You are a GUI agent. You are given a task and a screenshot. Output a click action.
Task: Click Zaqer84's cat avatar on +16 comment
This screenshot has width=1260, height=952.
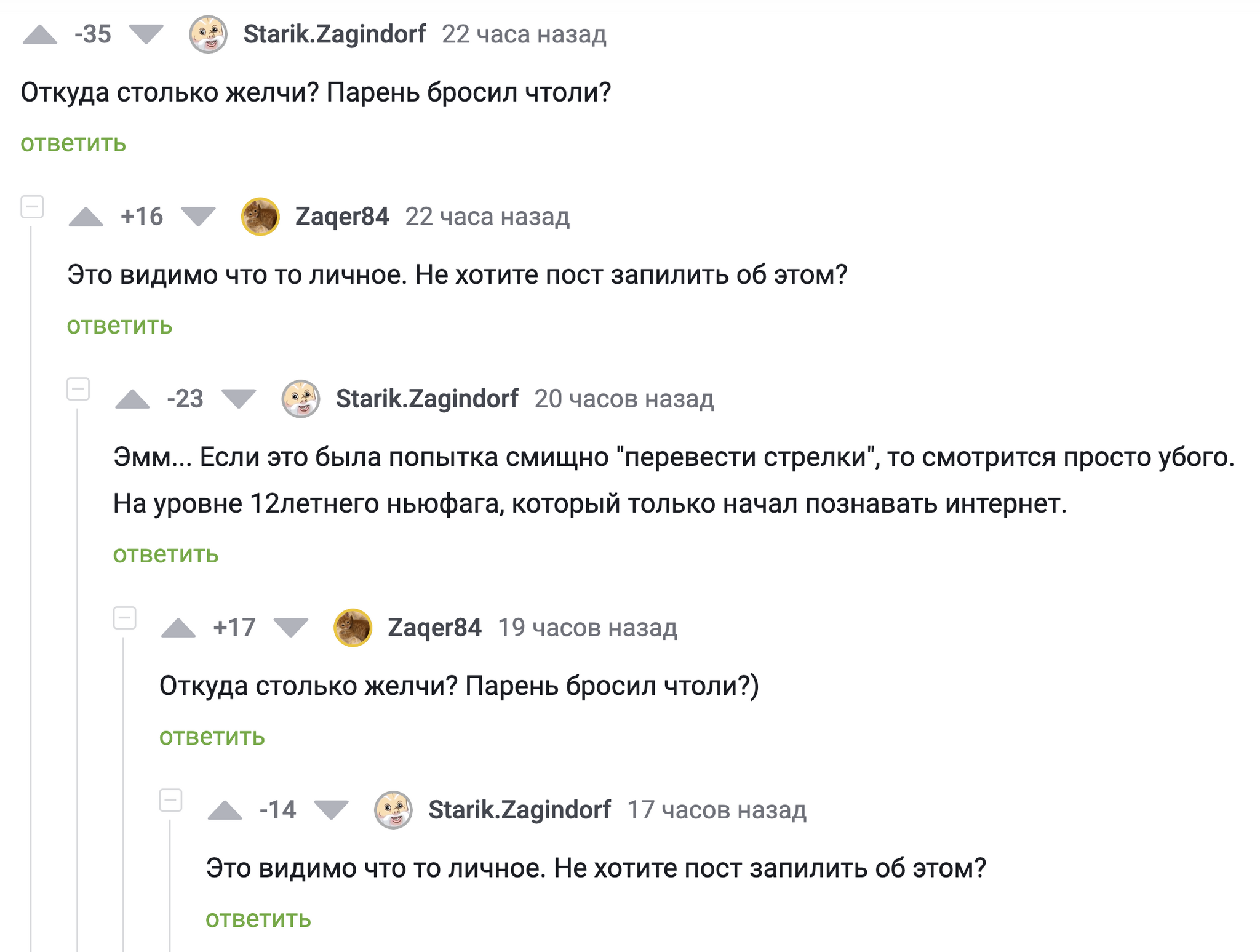coord(260,217)
